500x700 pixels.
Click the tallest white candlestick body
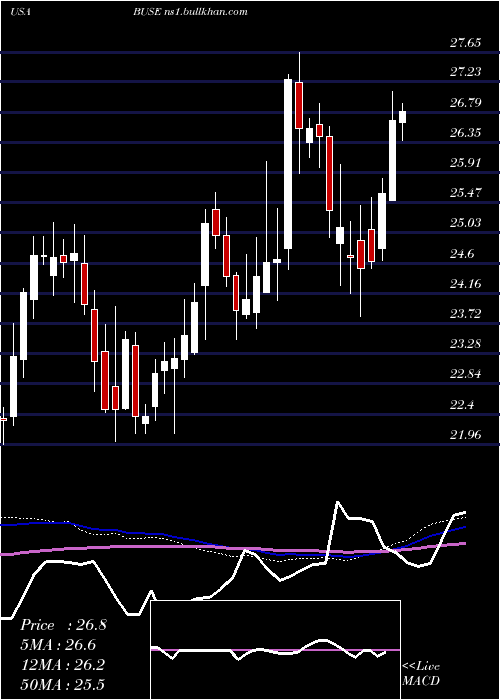click(x=288, y=164)
